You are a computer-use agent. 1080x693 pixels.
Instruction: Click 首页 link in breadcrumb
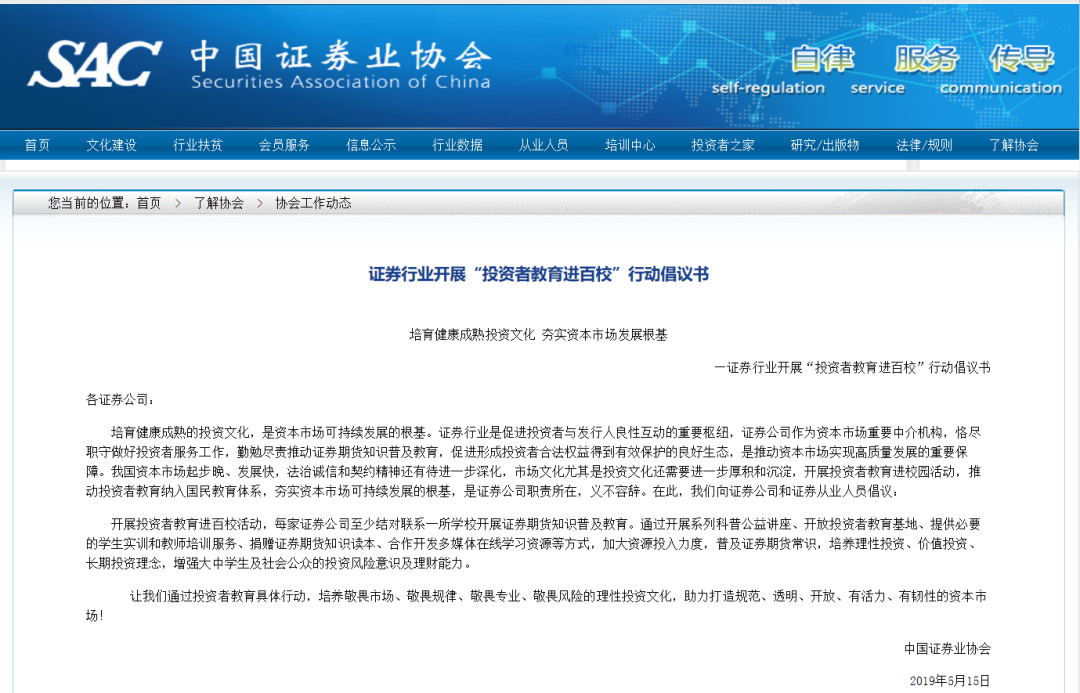tap(148, 203)
